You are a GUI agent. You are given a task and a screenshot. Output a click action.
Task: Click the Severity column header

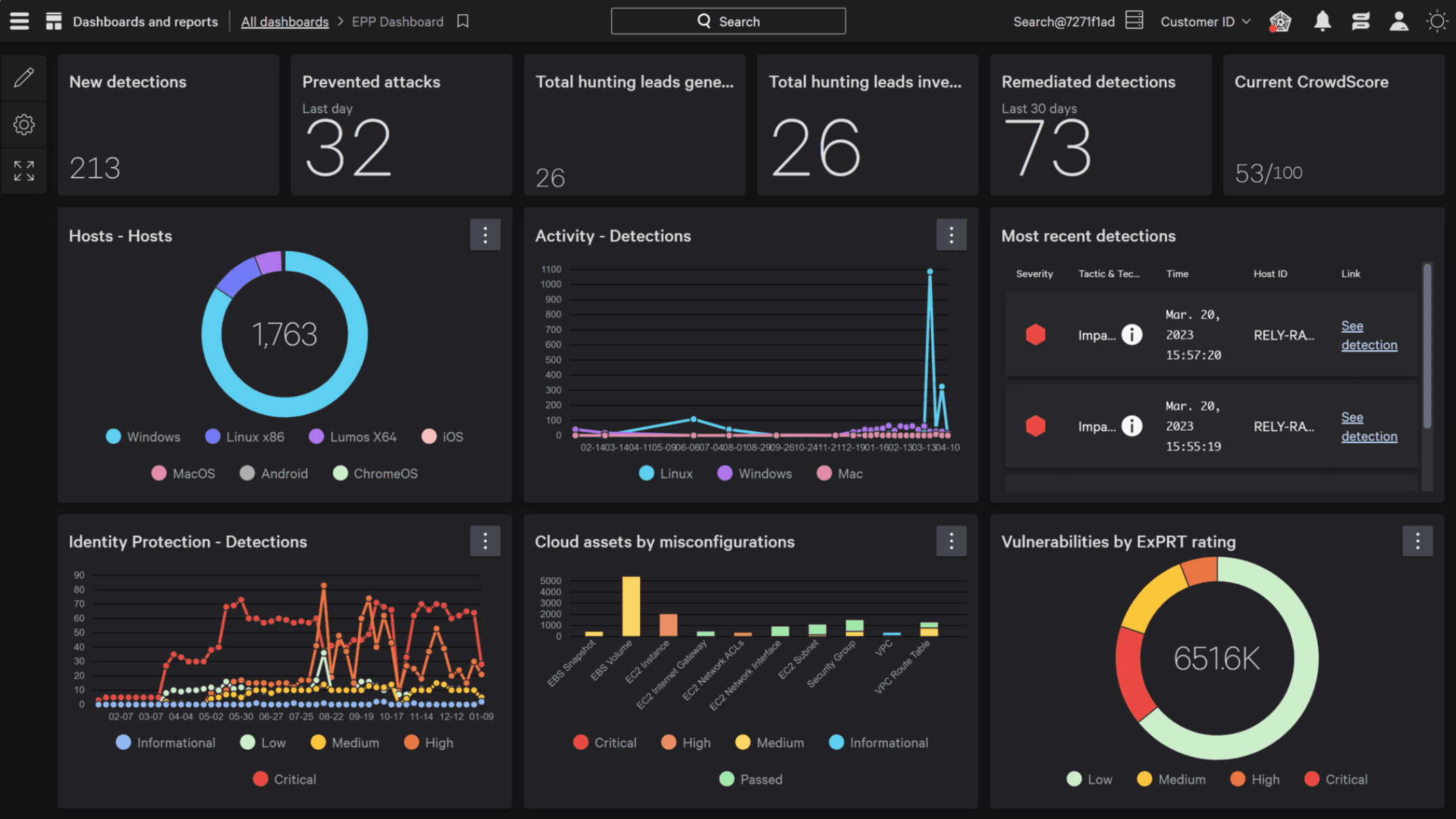click(1034, 274)
